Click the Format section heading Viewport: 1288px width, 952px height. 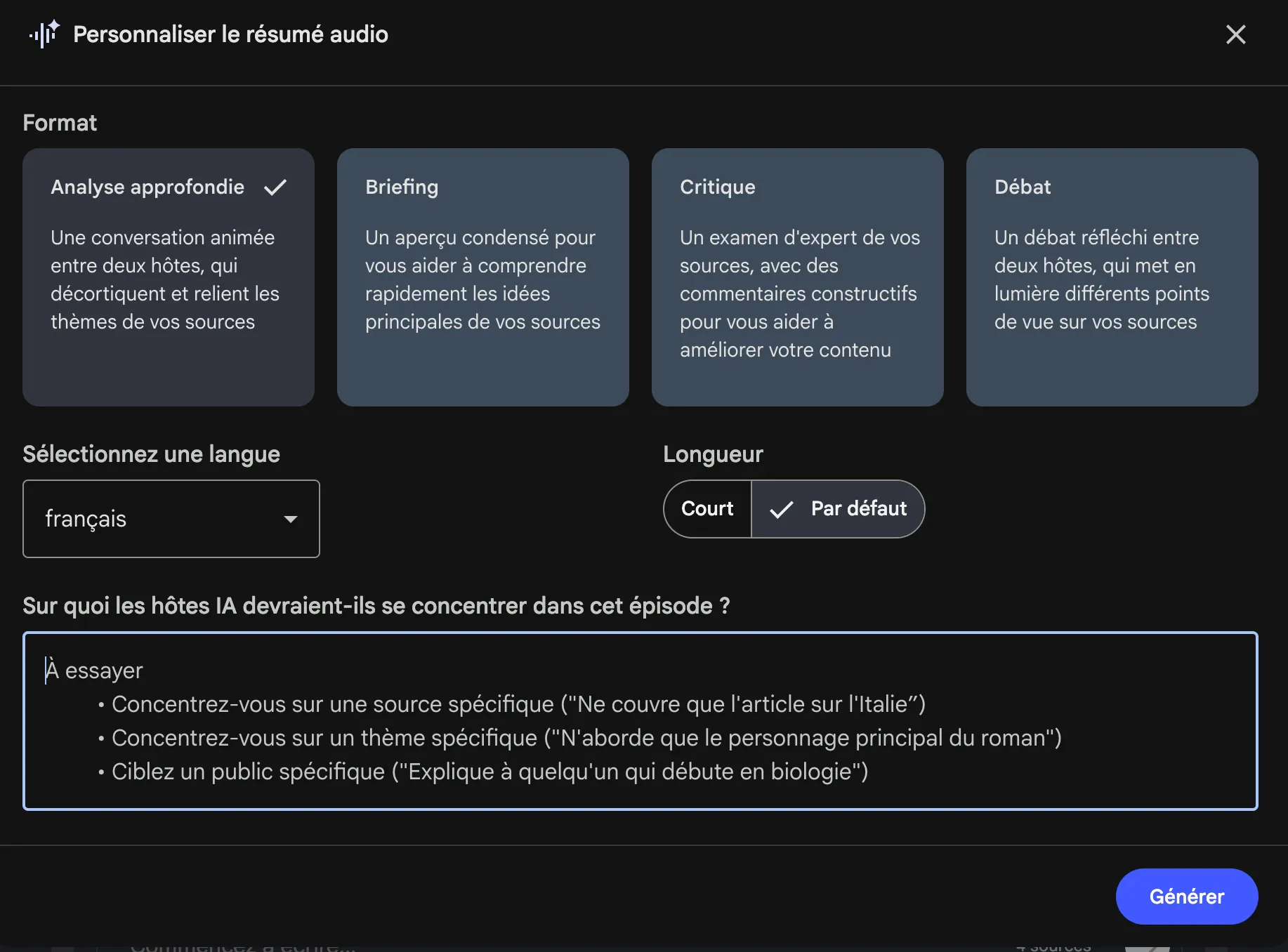pos(60,123)
